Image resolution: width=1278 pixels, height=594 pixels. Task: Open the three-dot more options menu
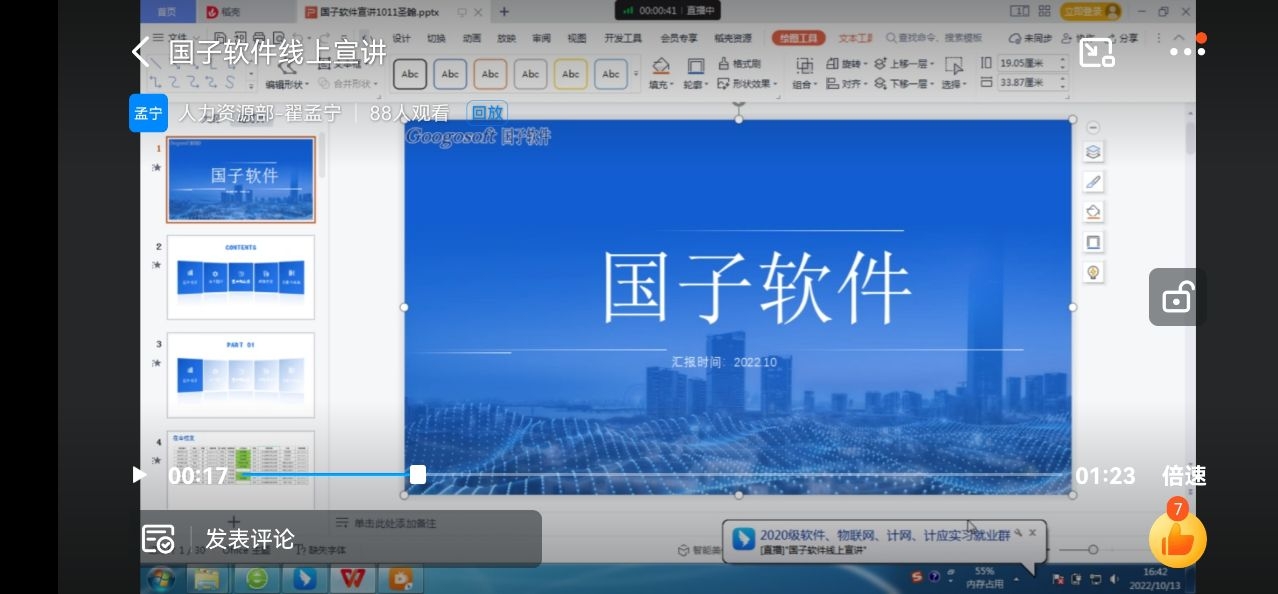click(x=1187, y=50)
